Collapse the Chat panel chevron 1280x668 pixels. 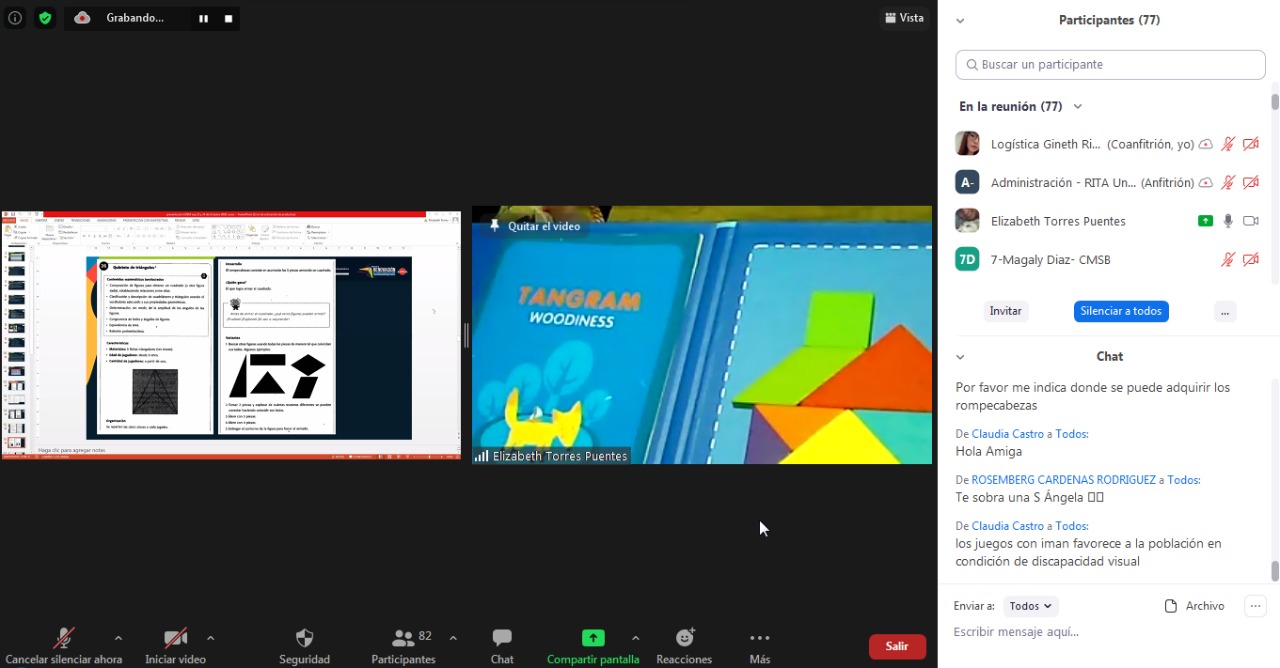[960, 357]
